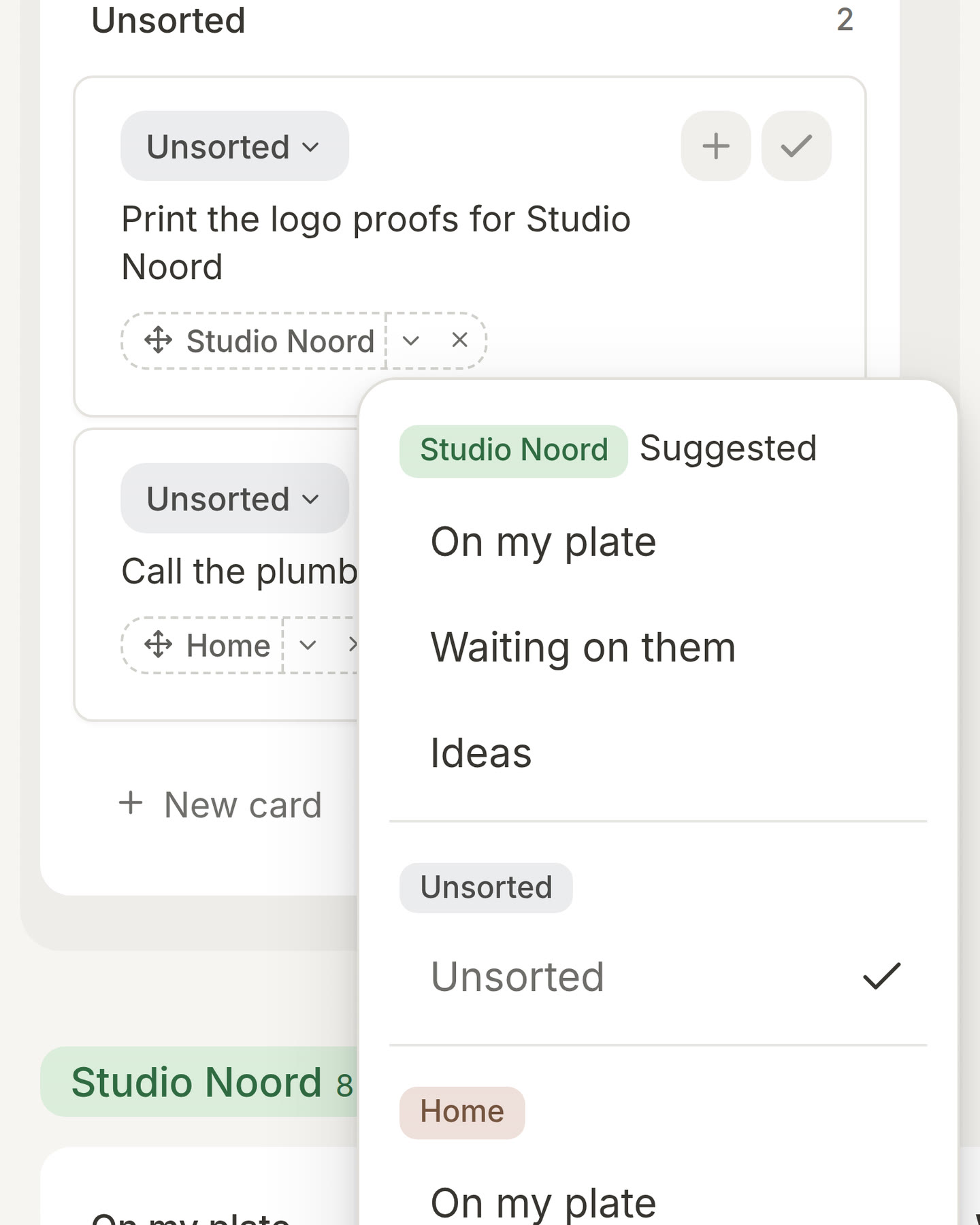Click the New card button
This screenshot has height=1225, width=980.
pyautogui.click(x=220, y=804)
